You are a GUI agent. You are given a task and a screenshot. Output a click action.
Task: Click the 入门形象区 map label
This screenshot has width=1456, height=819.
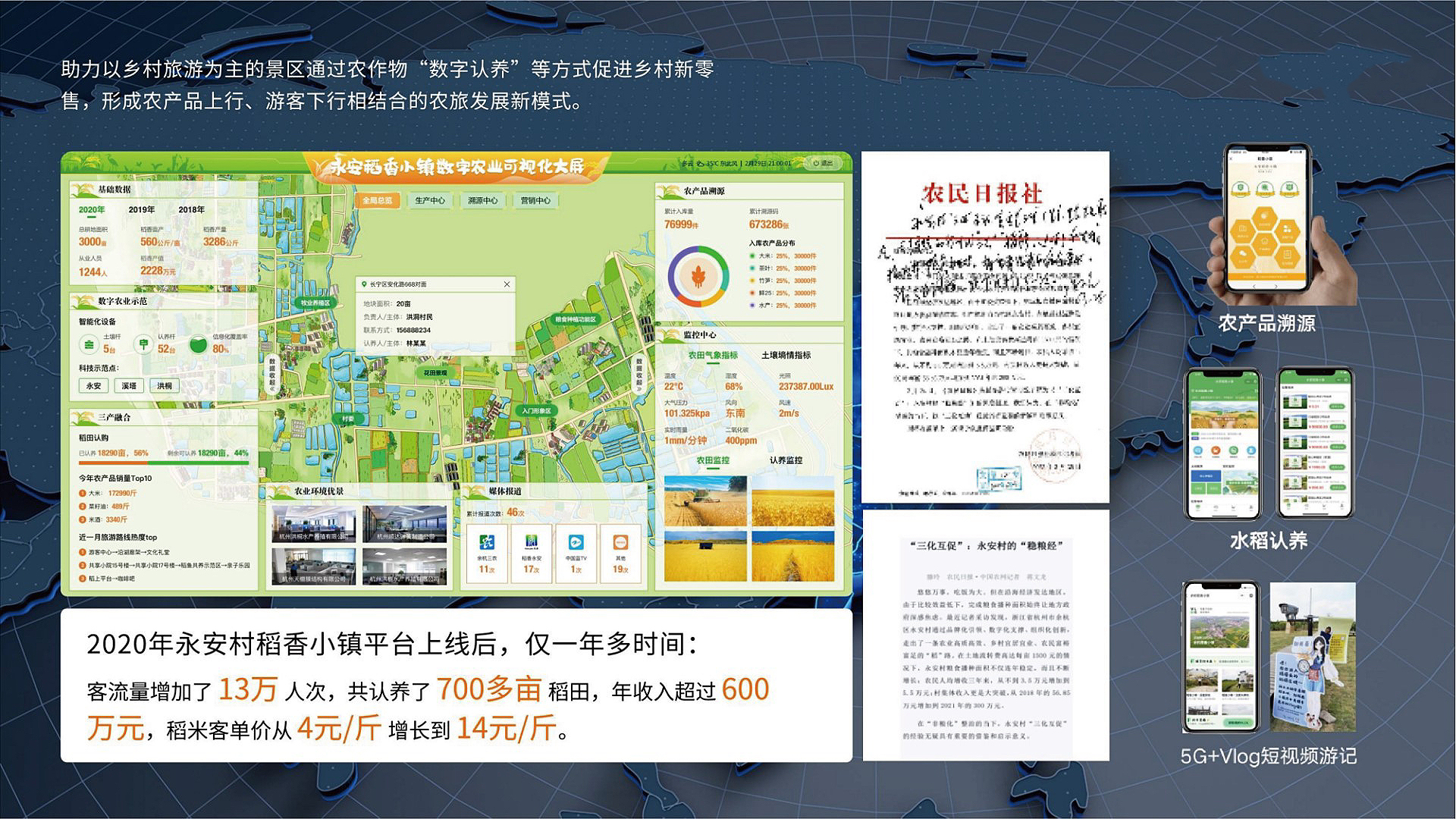pos(536,410)
